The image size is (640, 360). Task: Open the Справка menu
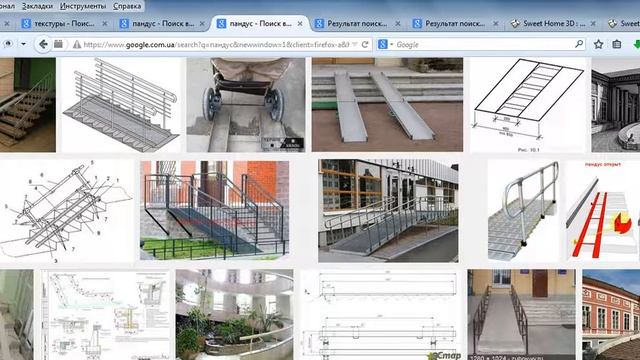(x=127, y=6)
